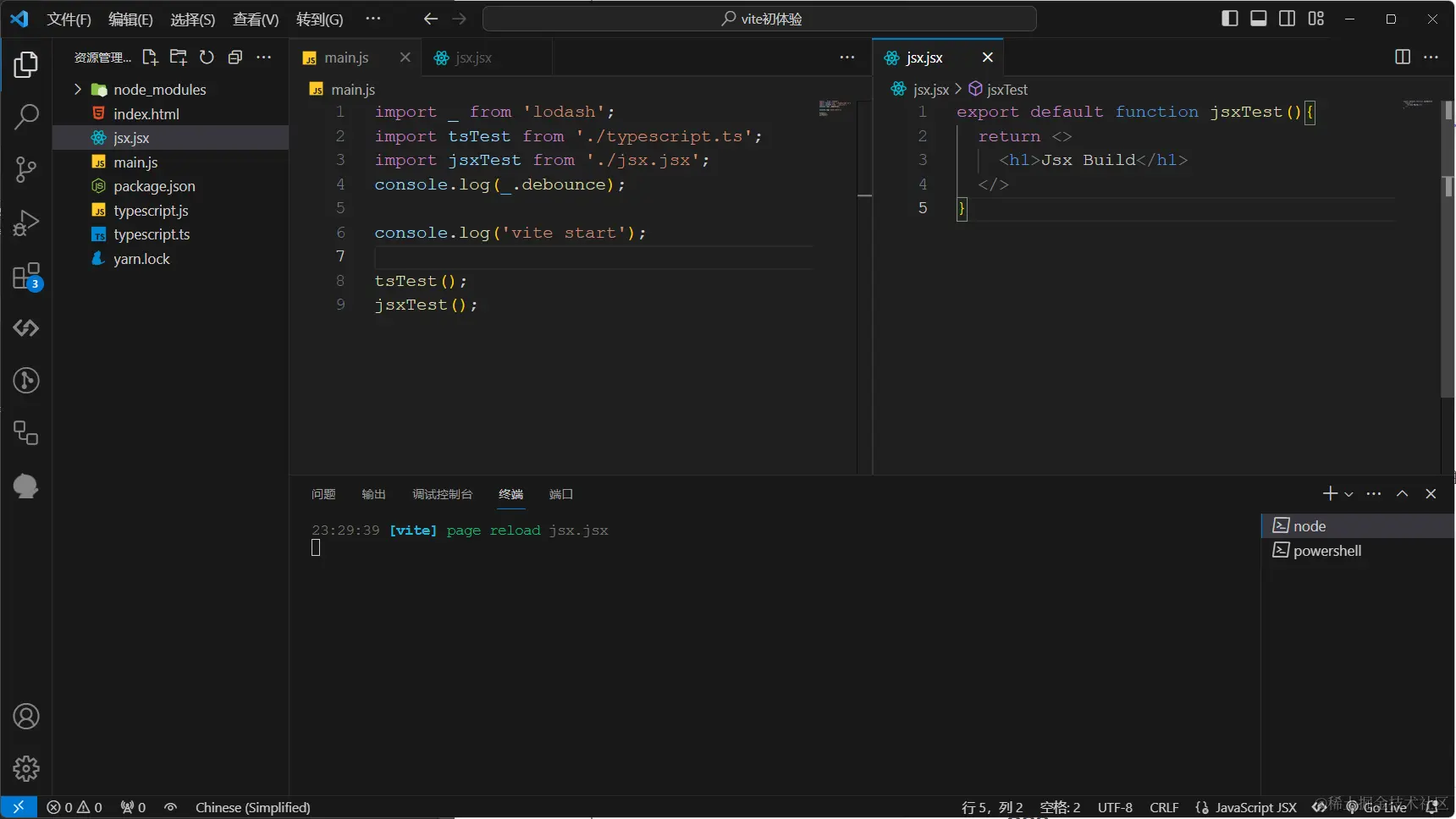
Task: Open the 查看(V) menu
Action: 256,19
